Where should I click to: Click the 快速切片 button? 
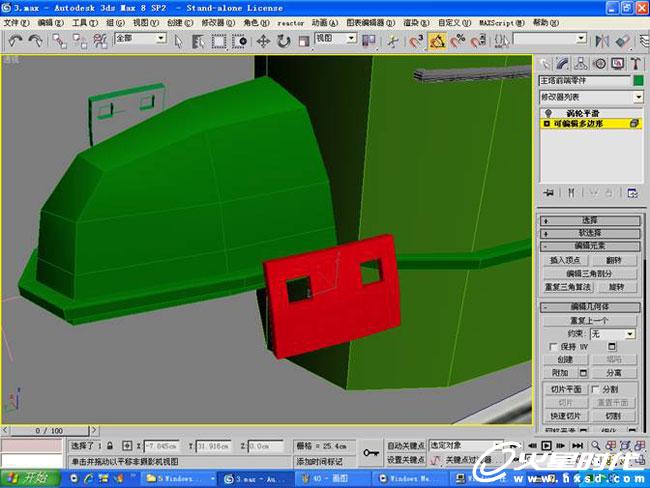(565, 416)
